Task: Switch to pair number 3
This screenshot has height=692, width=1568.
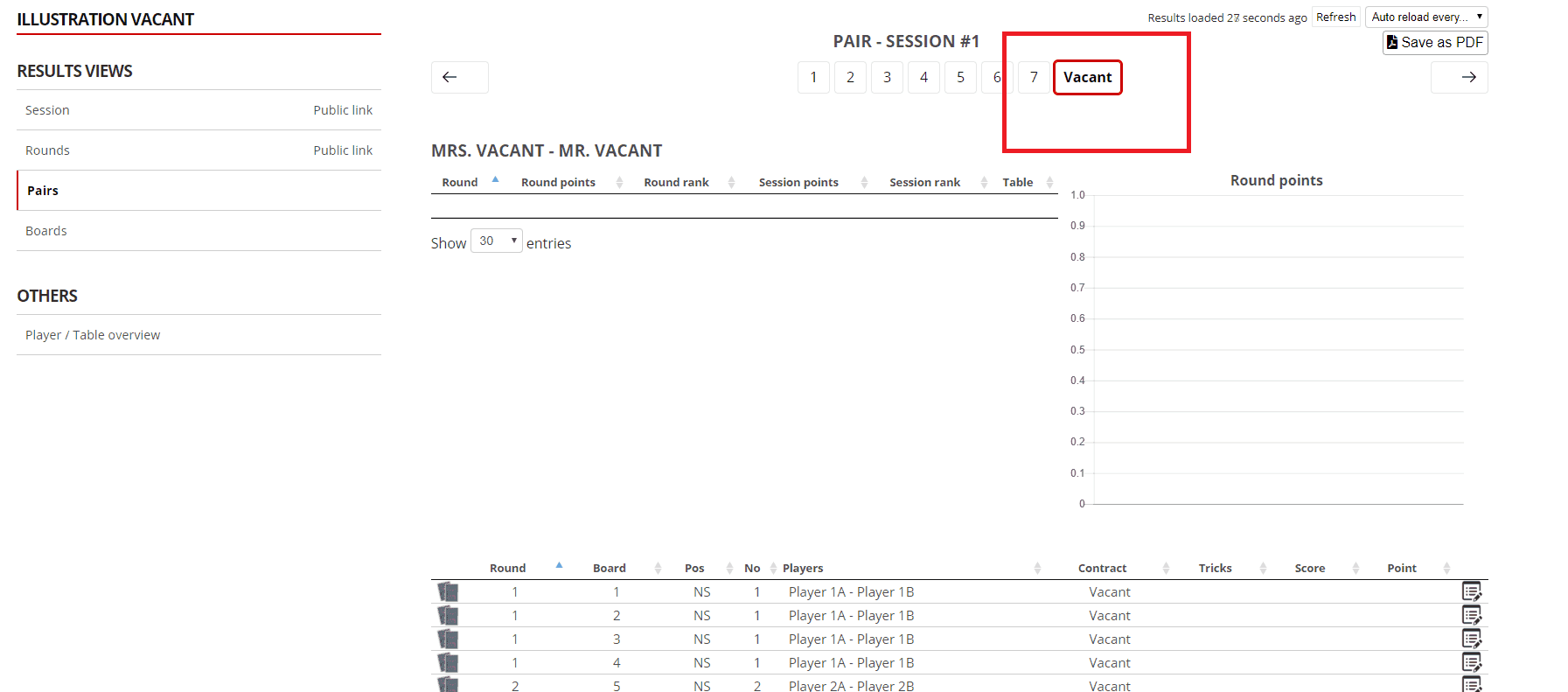Action: point(887,77)
